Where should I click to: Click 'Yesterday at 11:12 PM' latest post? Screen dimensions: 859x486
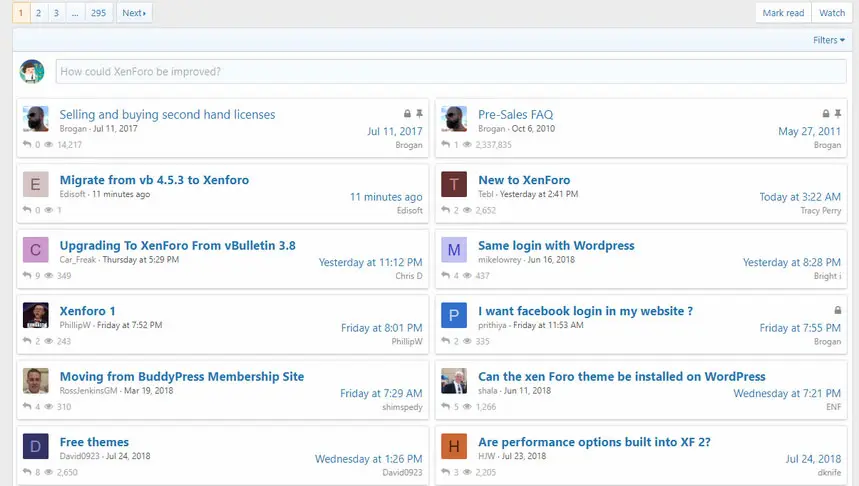pyautogui.click(x=370, y=262)
